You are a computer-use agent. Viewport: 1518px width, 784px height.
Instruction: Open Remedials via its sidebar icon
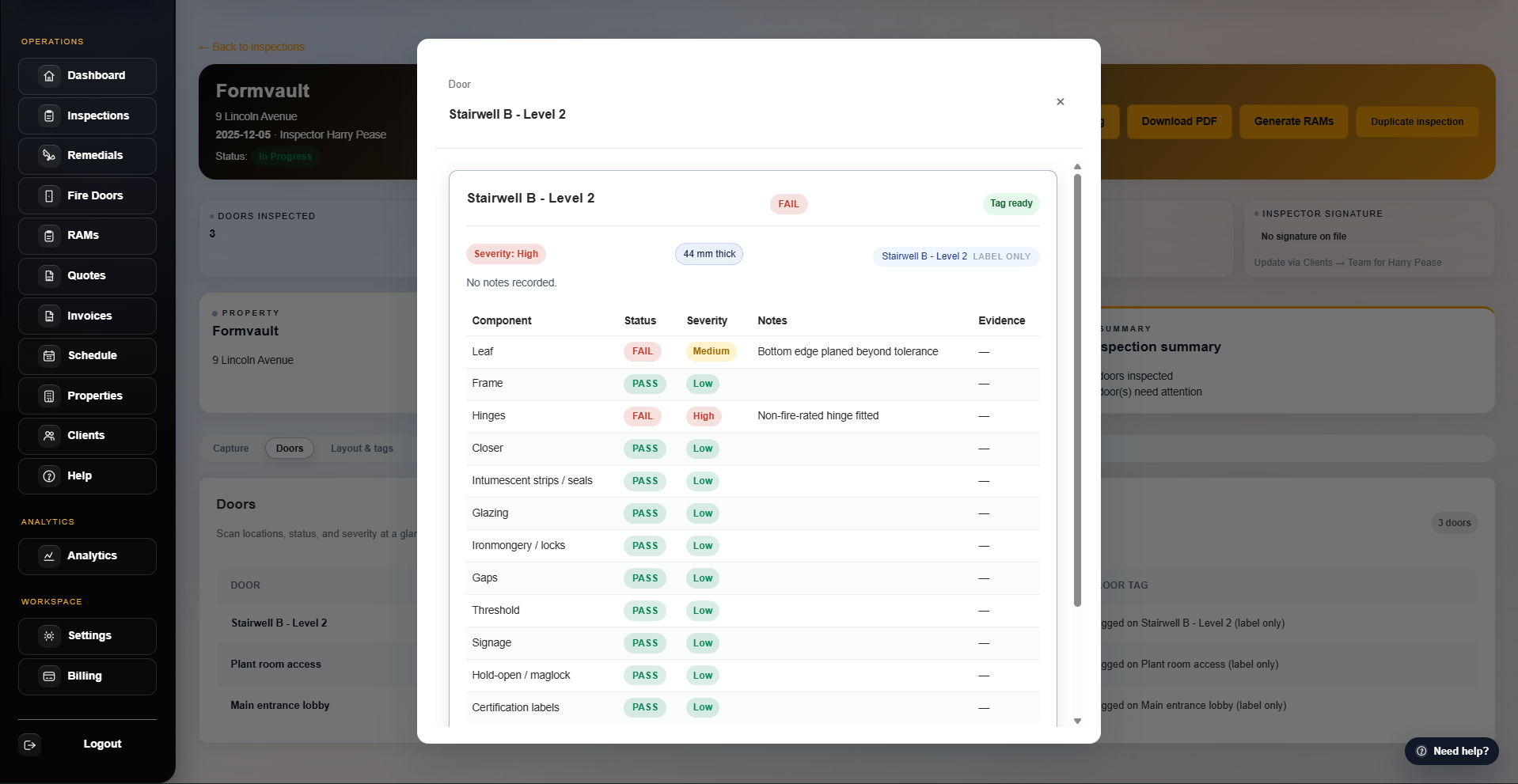click(49, 156)
